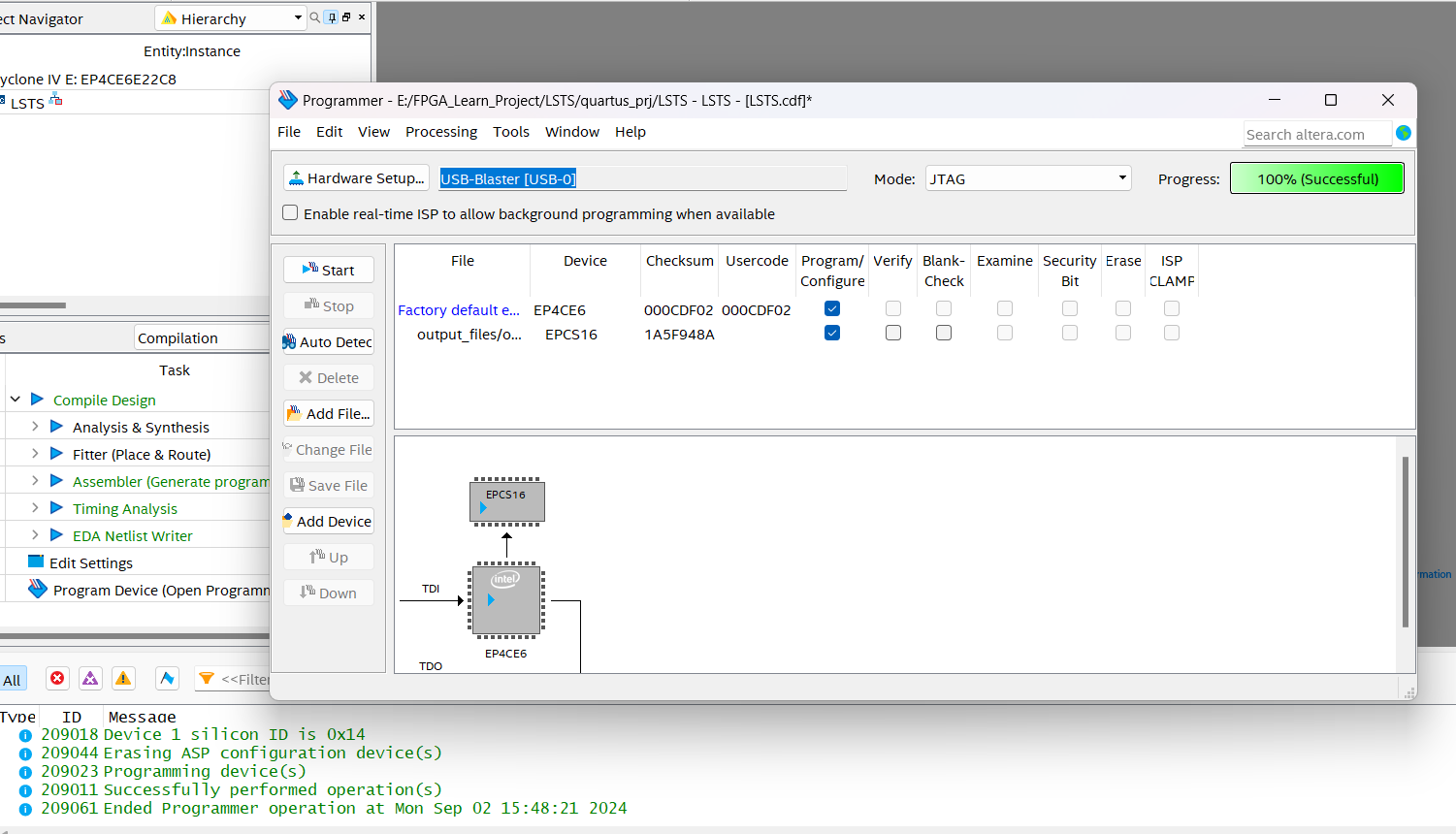This screenshot has height=834, width=1456.
Task: Expand EDA Netlist Writer task node
Action: pyautogui.click(x=35, y=534)
